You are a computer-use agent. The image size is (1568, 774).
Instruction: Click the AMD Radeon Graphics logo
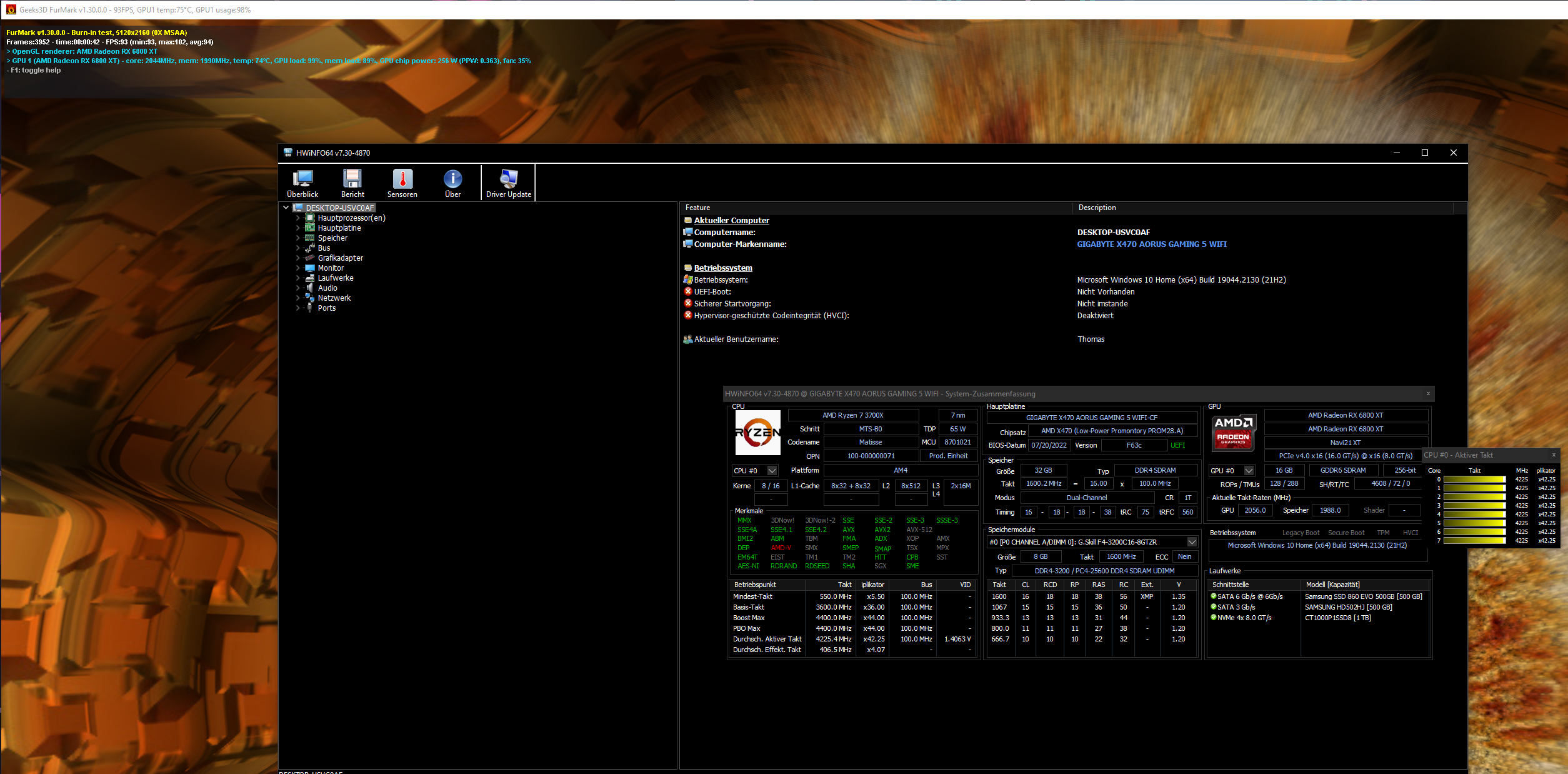pyautogui.click(x=1233, y=432)
